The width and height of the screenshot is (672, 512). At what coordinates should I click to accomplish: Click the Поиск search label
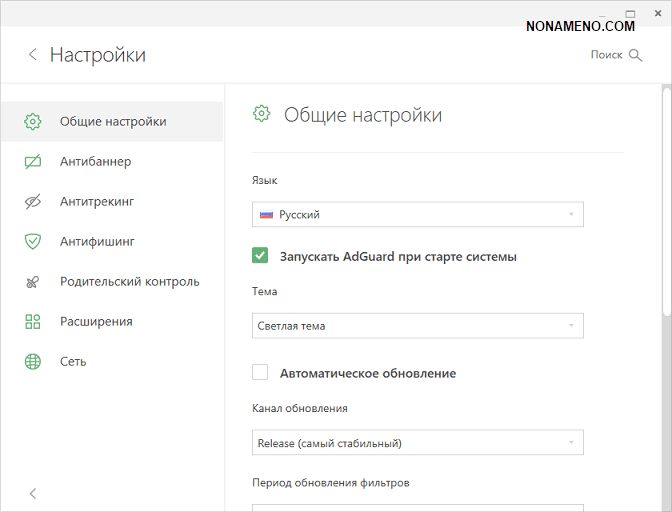tap(606, 55)
